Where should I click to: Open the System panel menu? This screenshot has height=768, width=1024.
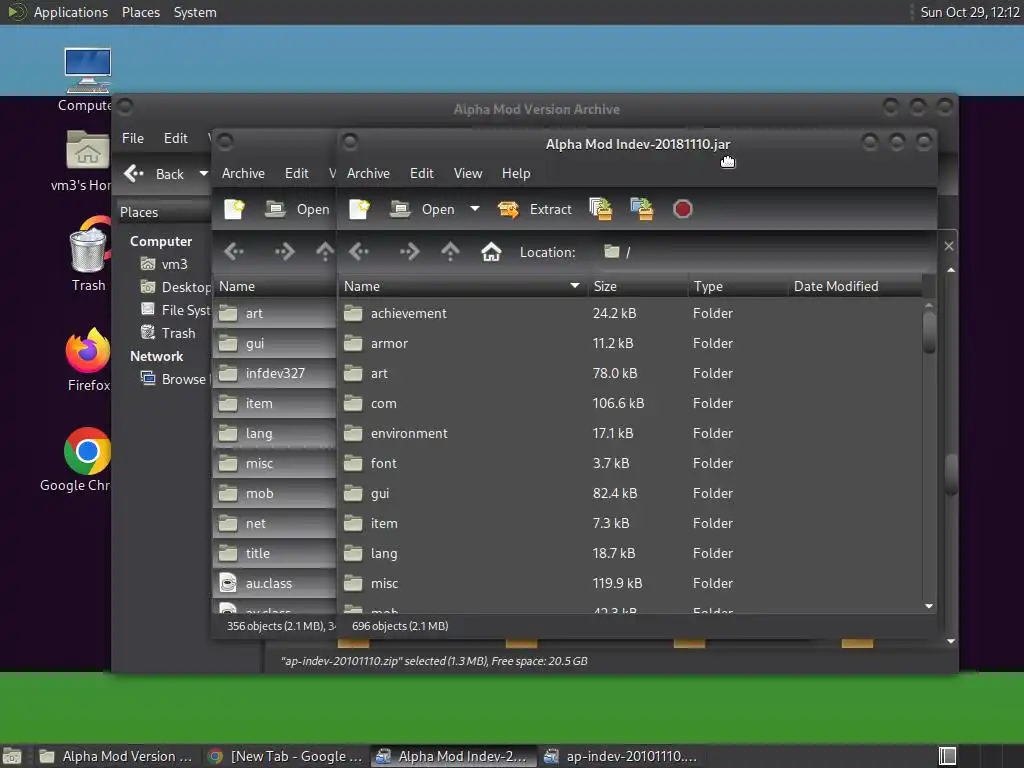click(x=195, y=12)
